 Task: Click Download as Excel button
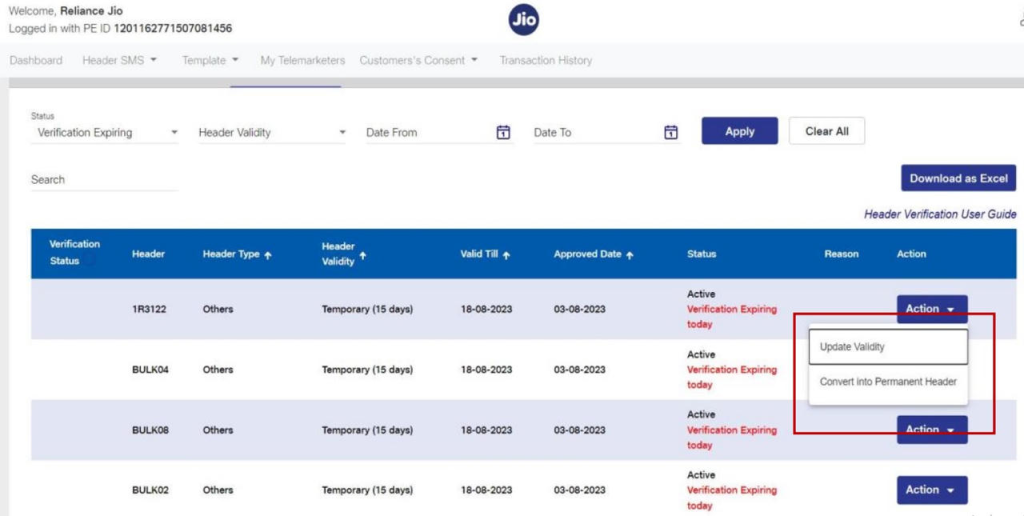click(959, 178)
